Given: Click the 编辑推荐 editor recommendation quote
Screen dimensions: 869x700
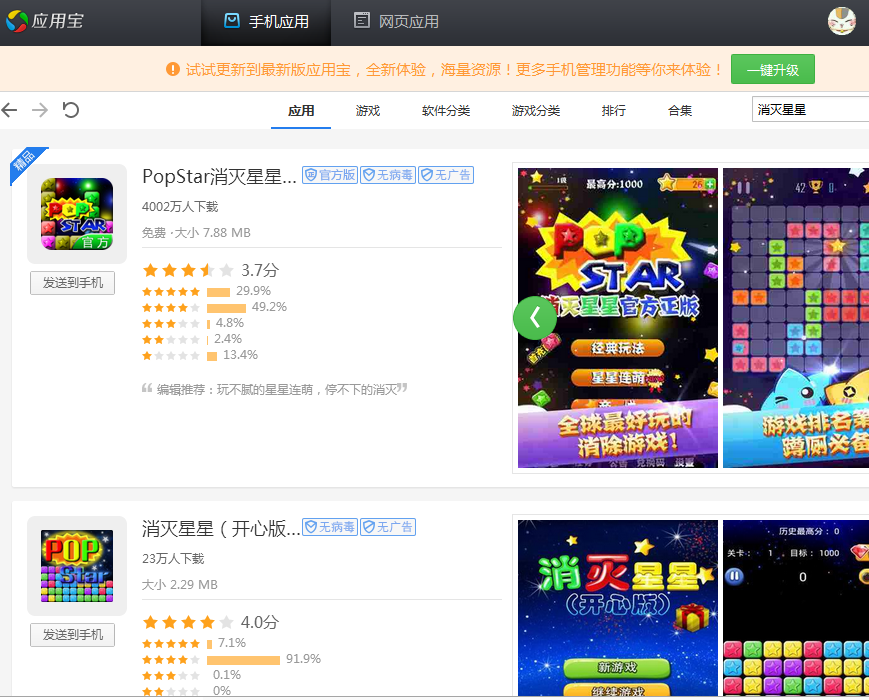Looking at the screenshot, I should pyautogui.click(x=275, y=390).
